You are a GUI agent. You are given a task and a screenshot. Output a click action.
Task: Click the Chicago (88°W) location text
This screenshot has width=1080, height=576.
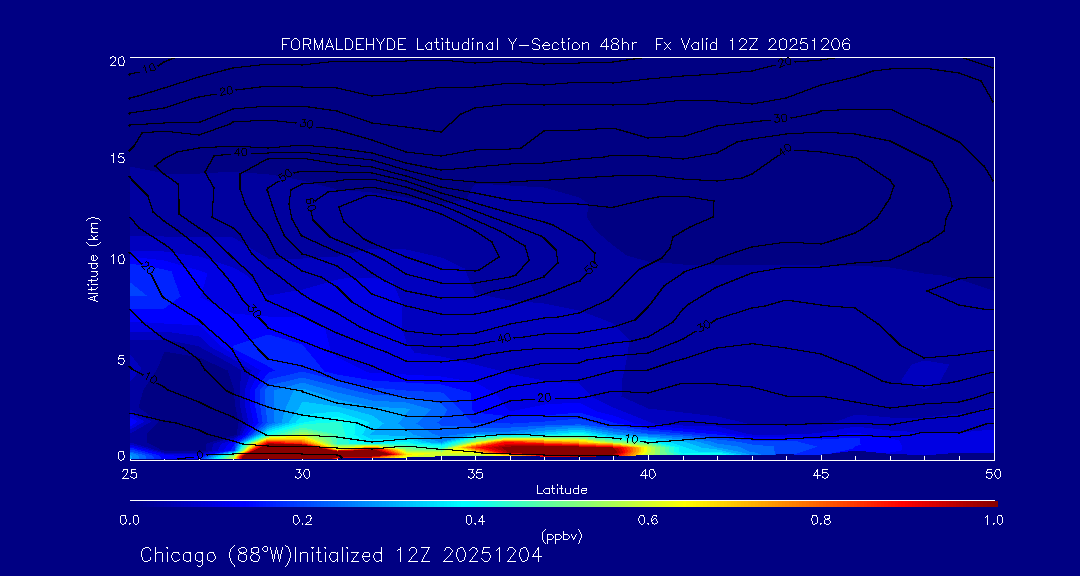[216, 555]
